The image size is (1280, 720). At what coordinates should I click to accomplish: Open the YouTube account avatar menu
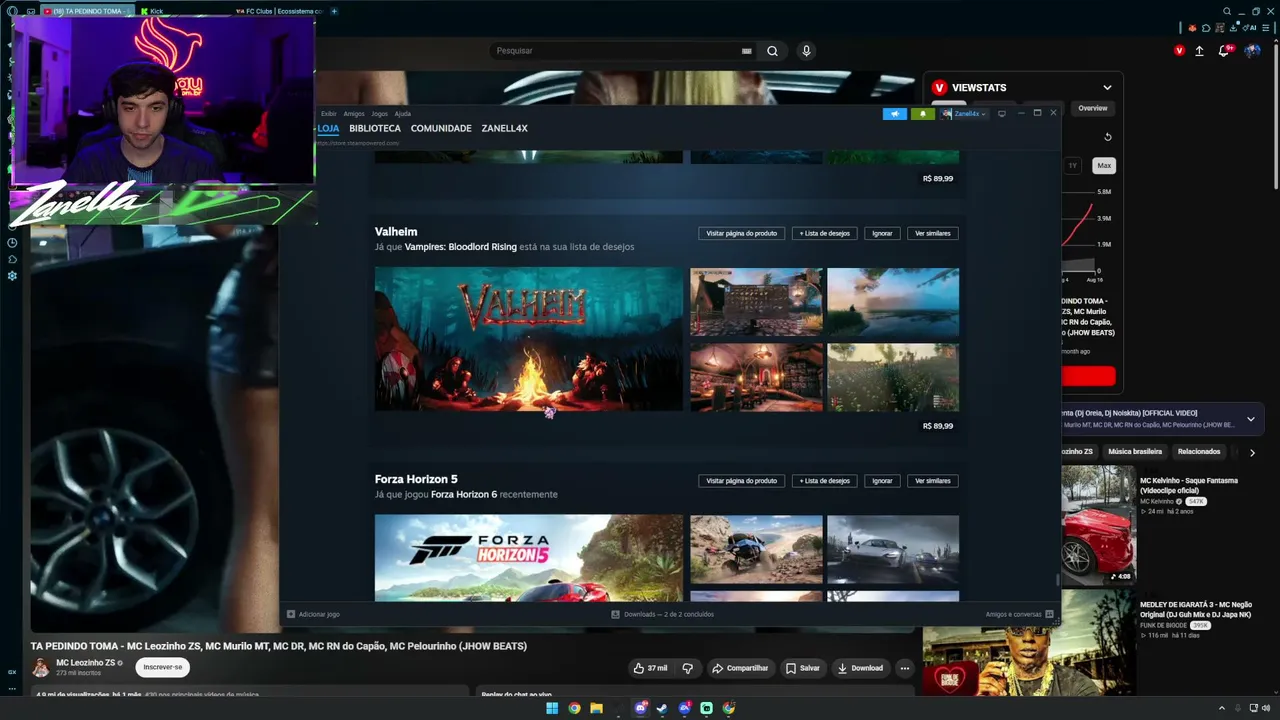click(x=1252, y=51)
